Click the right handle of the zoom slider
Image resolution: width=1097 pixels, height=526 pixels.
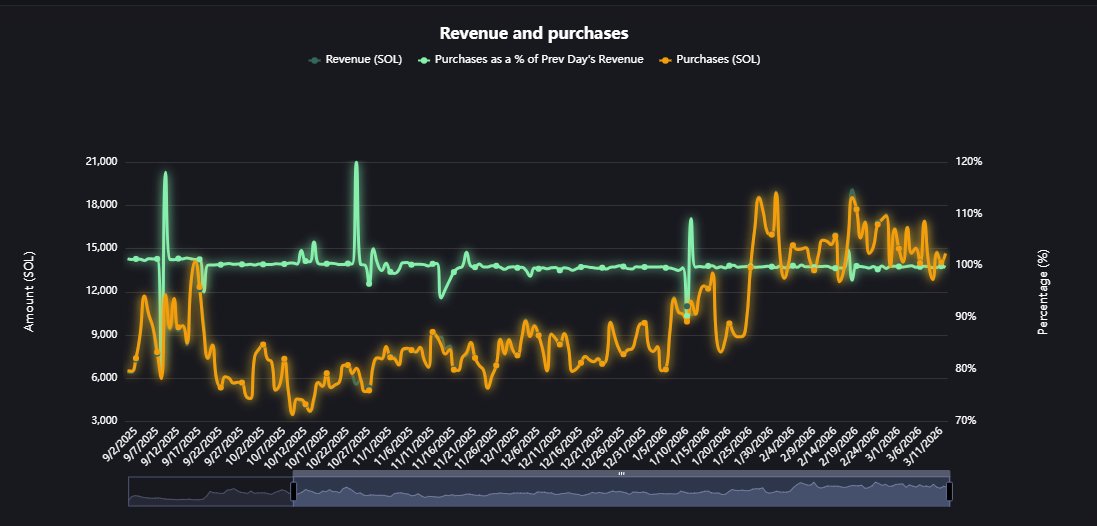(x=949, y=491)
